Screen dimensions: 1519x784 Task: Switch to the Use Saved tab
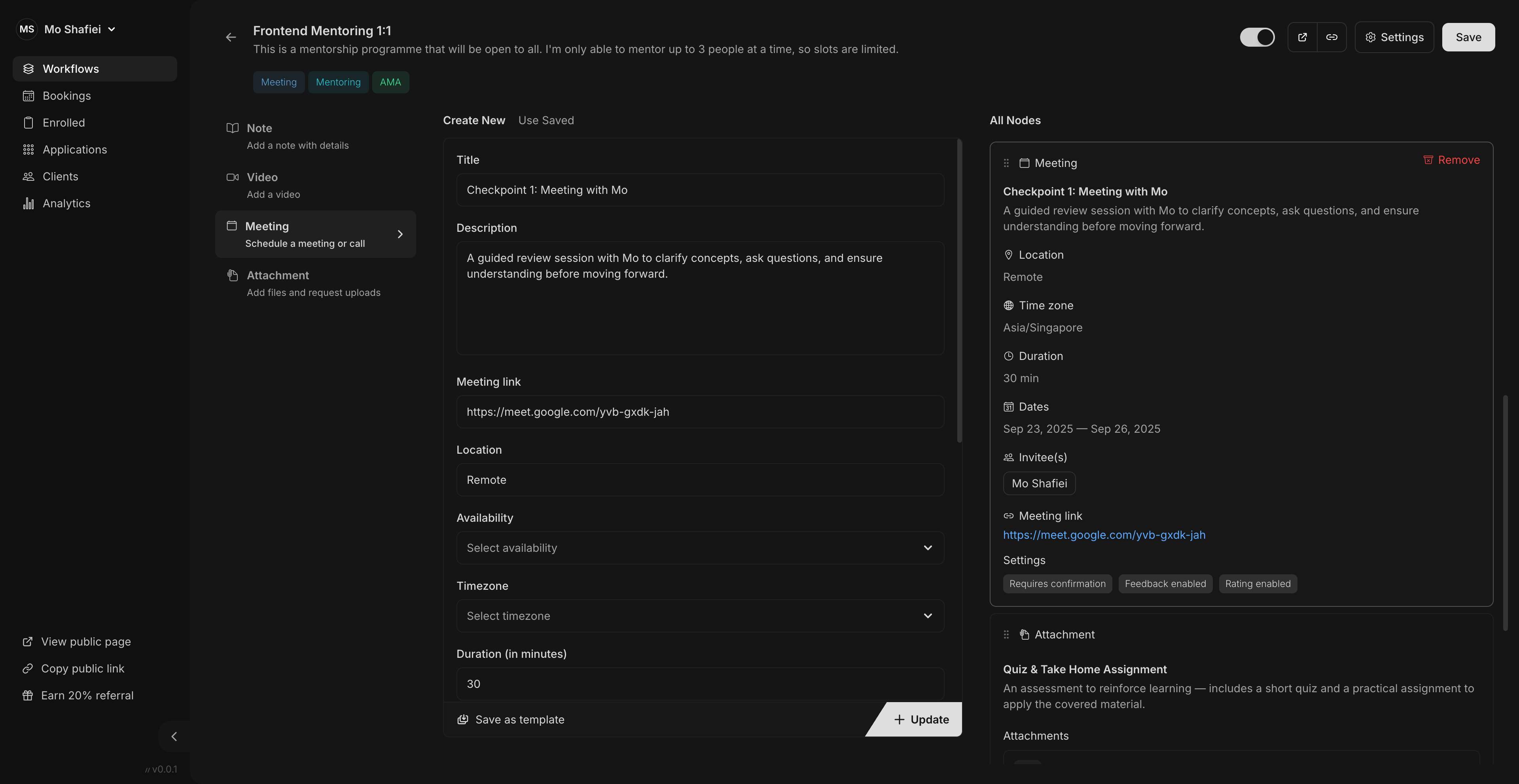coord(545,120)
